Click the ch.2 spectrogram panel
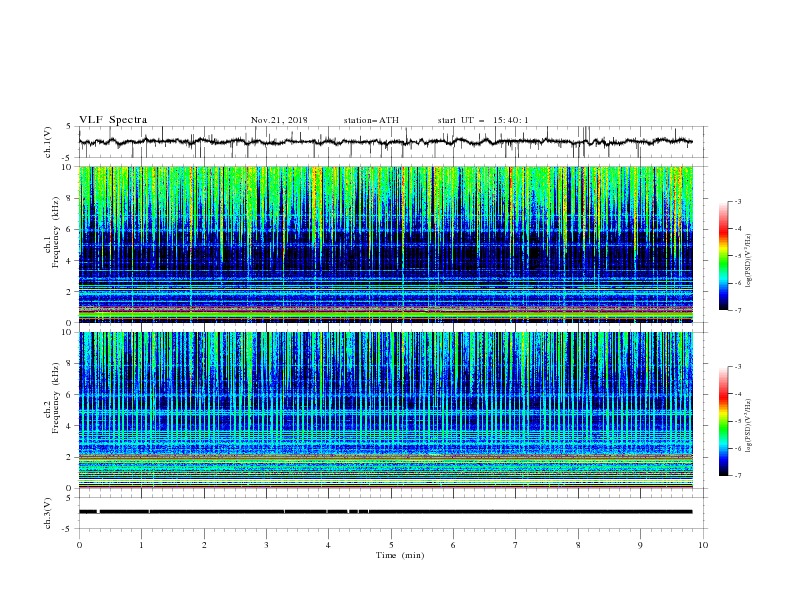Screen dimensions: 792x612 tap(386, 410)
